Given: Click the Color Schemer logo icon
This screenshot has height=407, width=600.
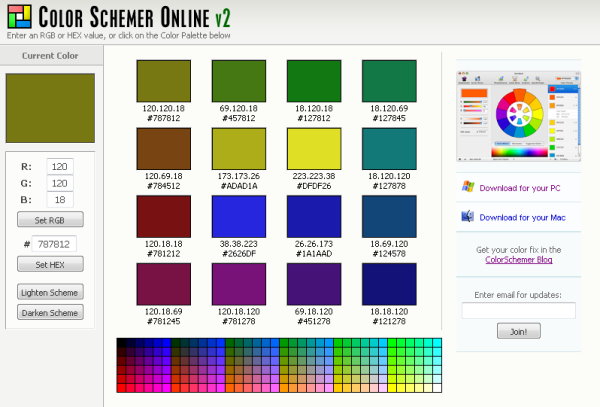Looking at the screenshot, I should [20, 16].
